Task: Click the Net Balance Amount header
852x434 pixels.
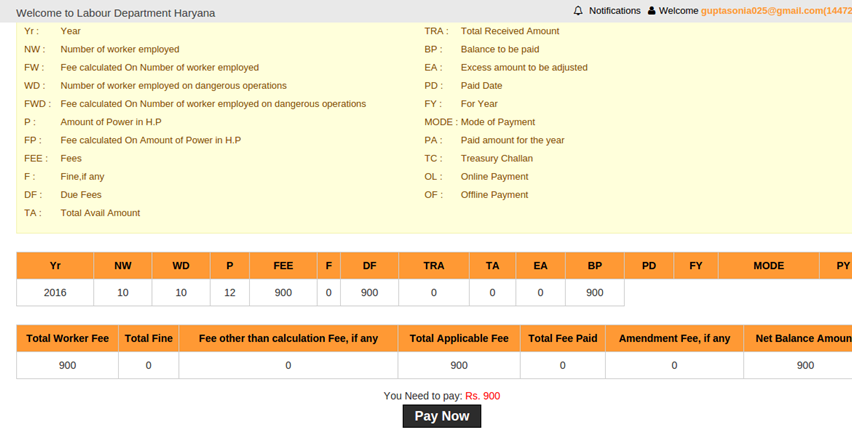Action: coord(802,339)
